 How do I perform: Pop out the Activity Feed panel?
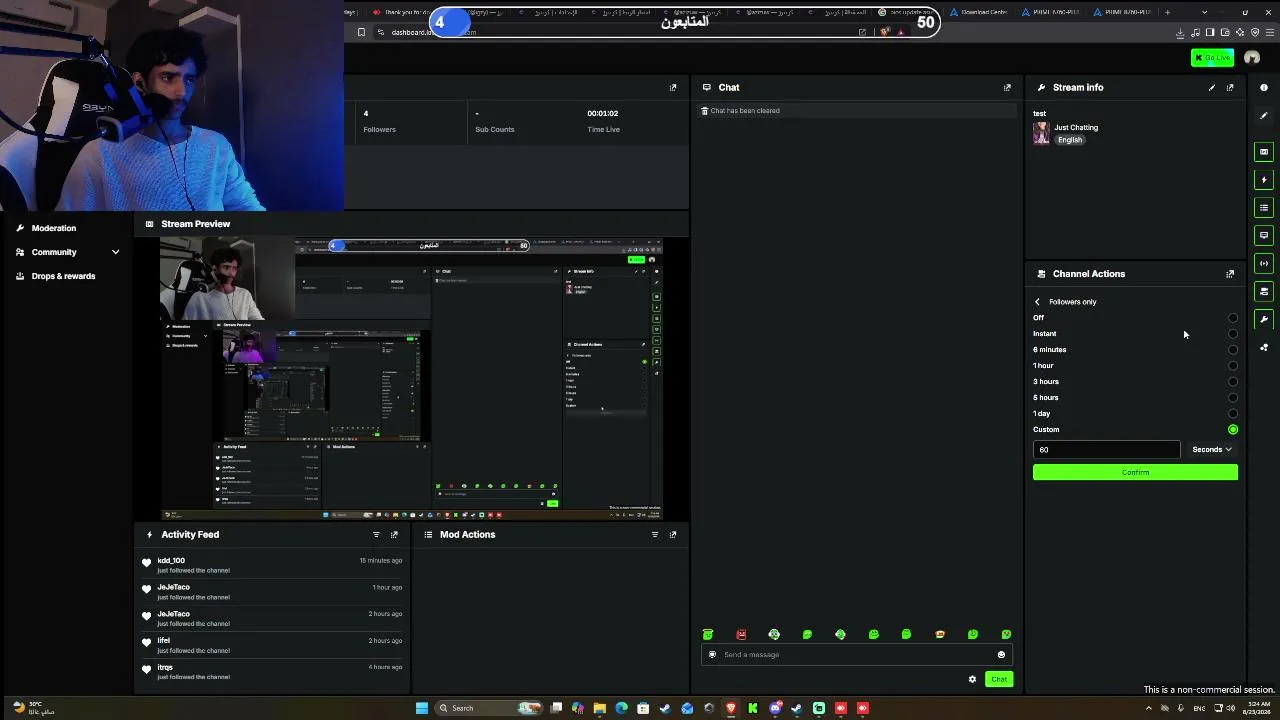click(394, 535)
